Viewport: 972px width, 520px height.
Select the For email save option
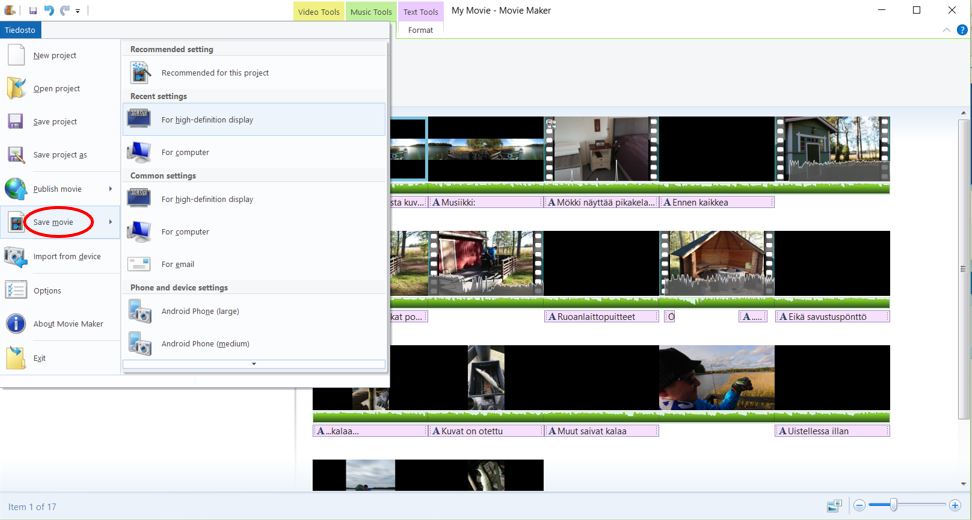pos(177,264)
